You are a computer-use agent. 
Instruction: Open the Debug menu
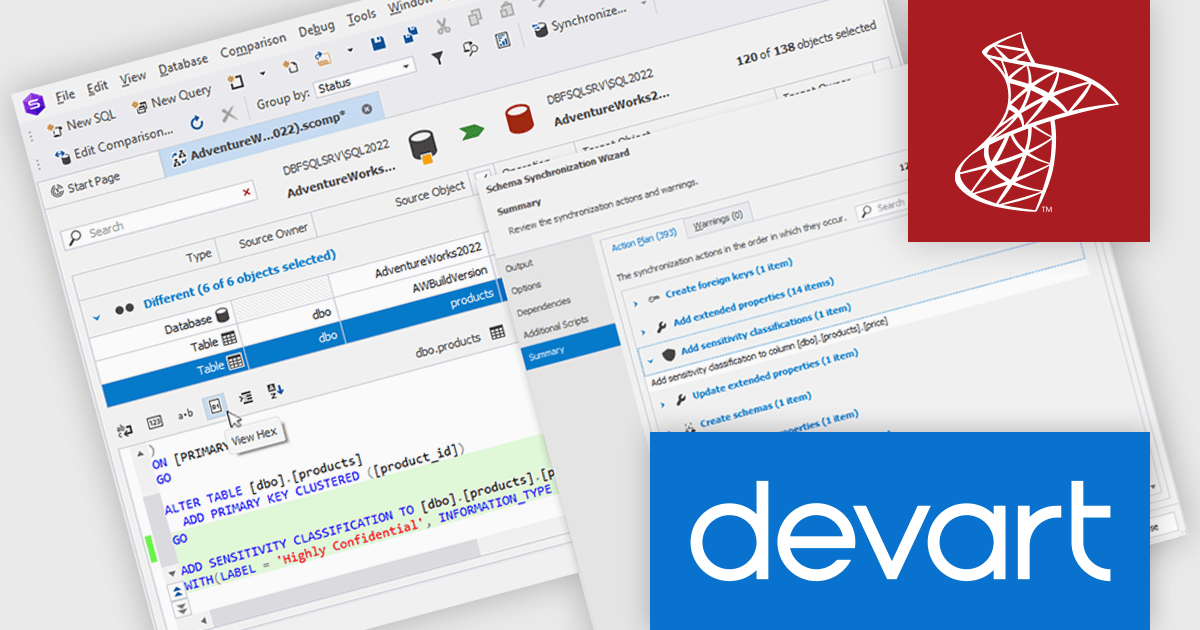317,30
